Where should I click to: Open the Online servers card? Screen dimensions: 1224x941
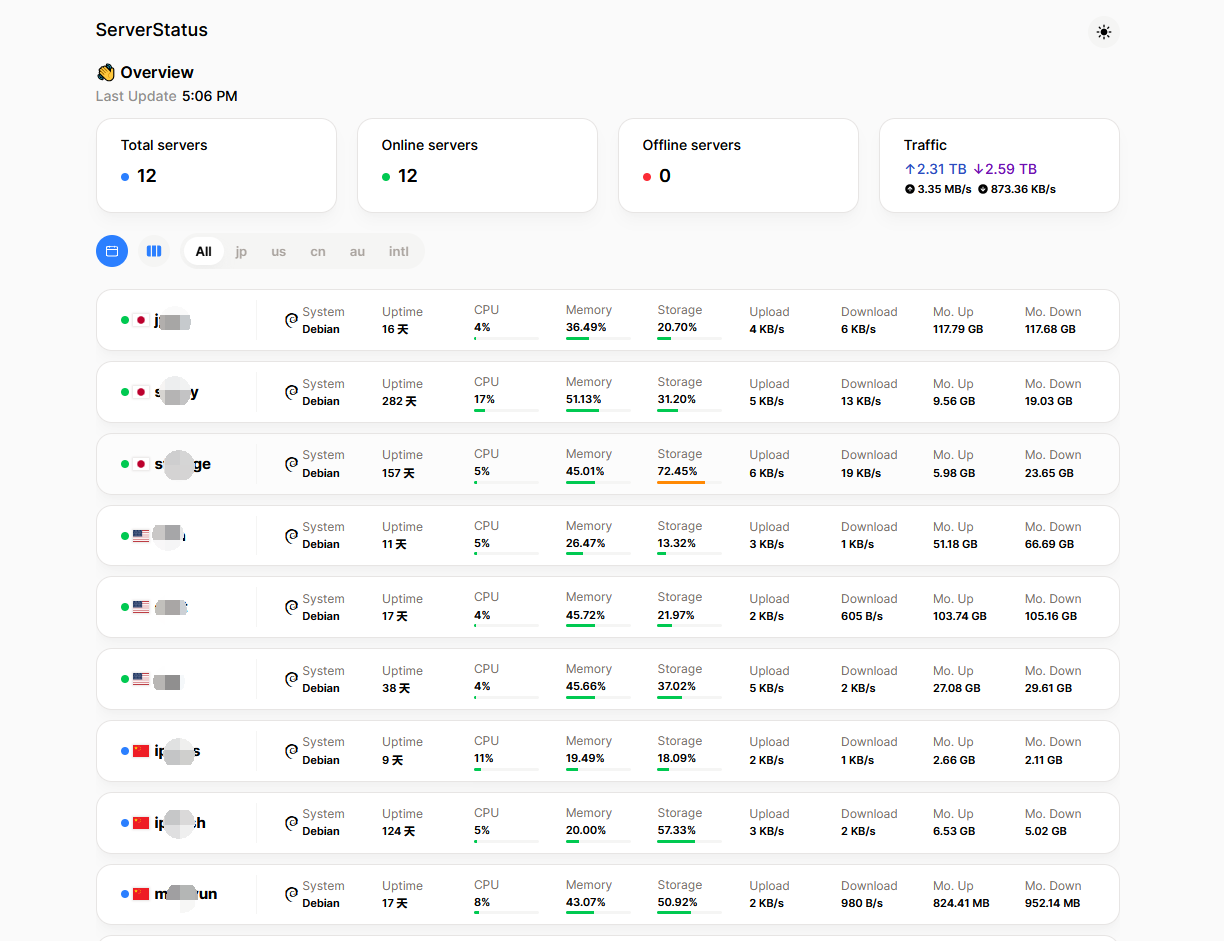coord(477,165)
